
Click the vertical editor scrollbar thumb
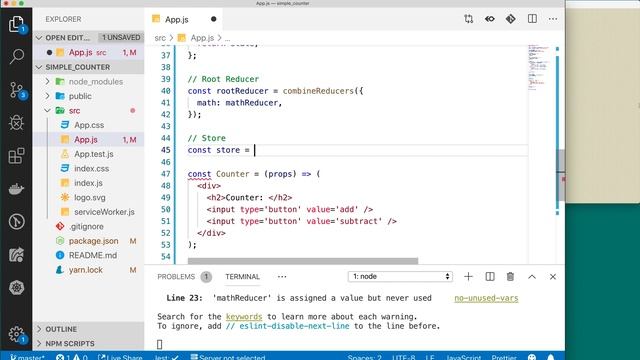561,175
